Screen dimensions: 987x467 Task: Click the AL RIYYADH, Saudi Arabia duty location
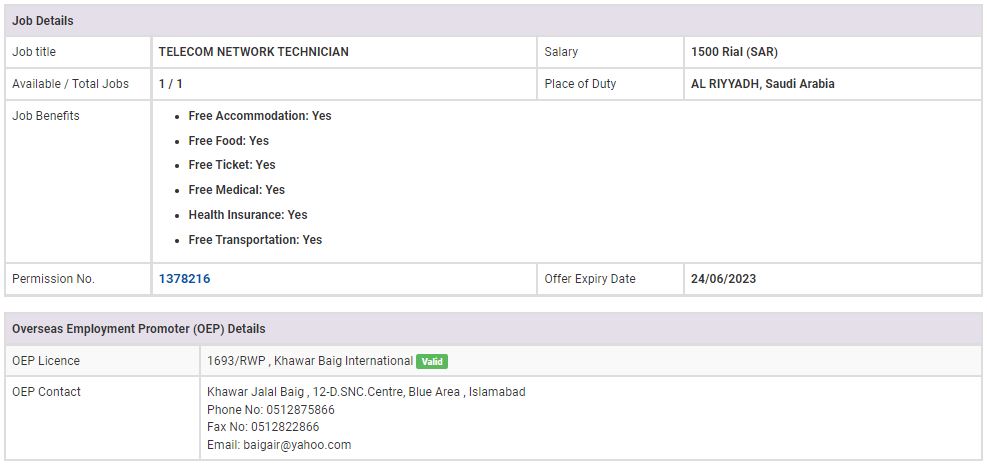coord(762,84)
